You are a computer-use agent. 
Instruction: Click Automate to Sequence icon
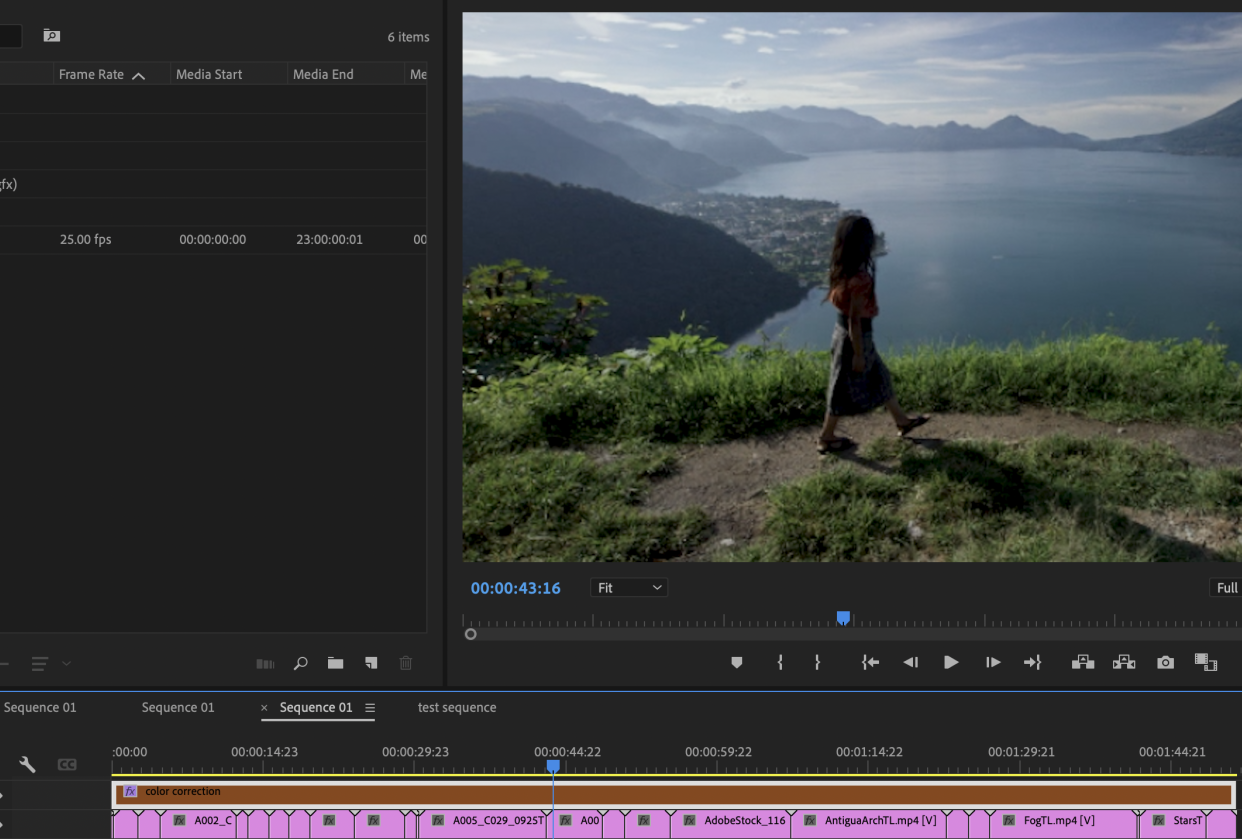(x=265, y=663)
